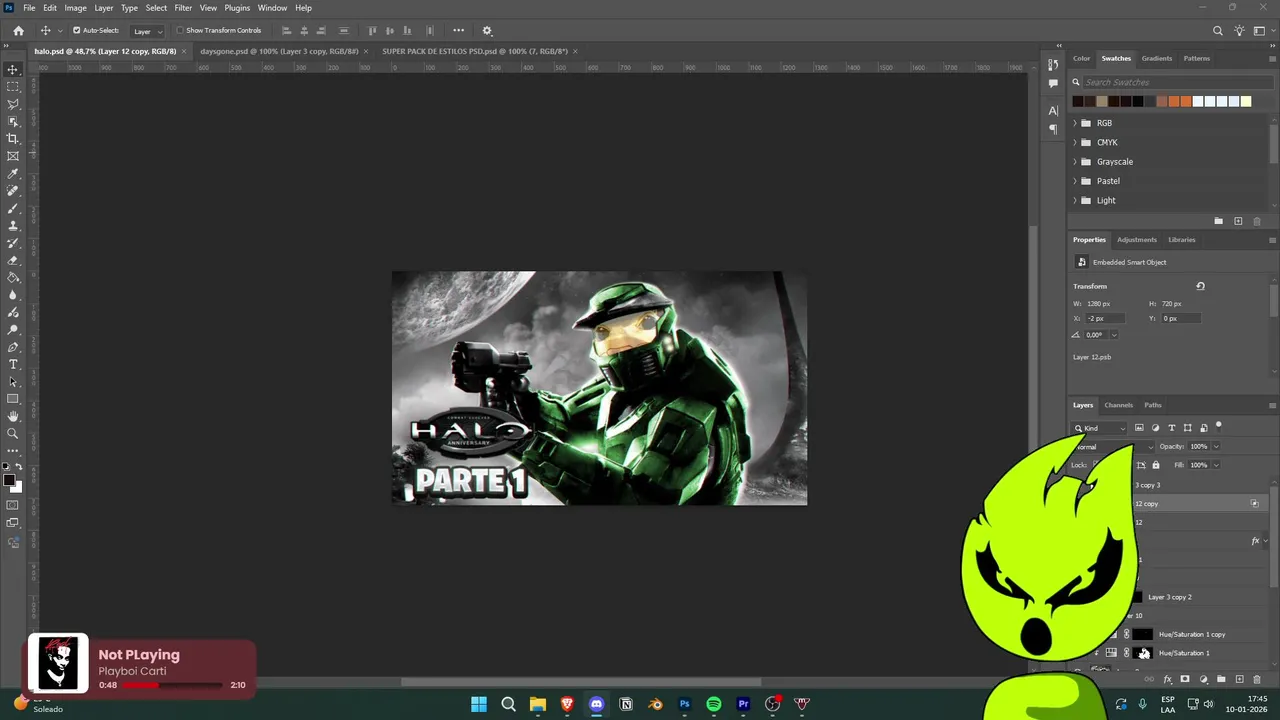
Task: Open Photoshop search magnifier icon
Action: (x=1218, y=31)
